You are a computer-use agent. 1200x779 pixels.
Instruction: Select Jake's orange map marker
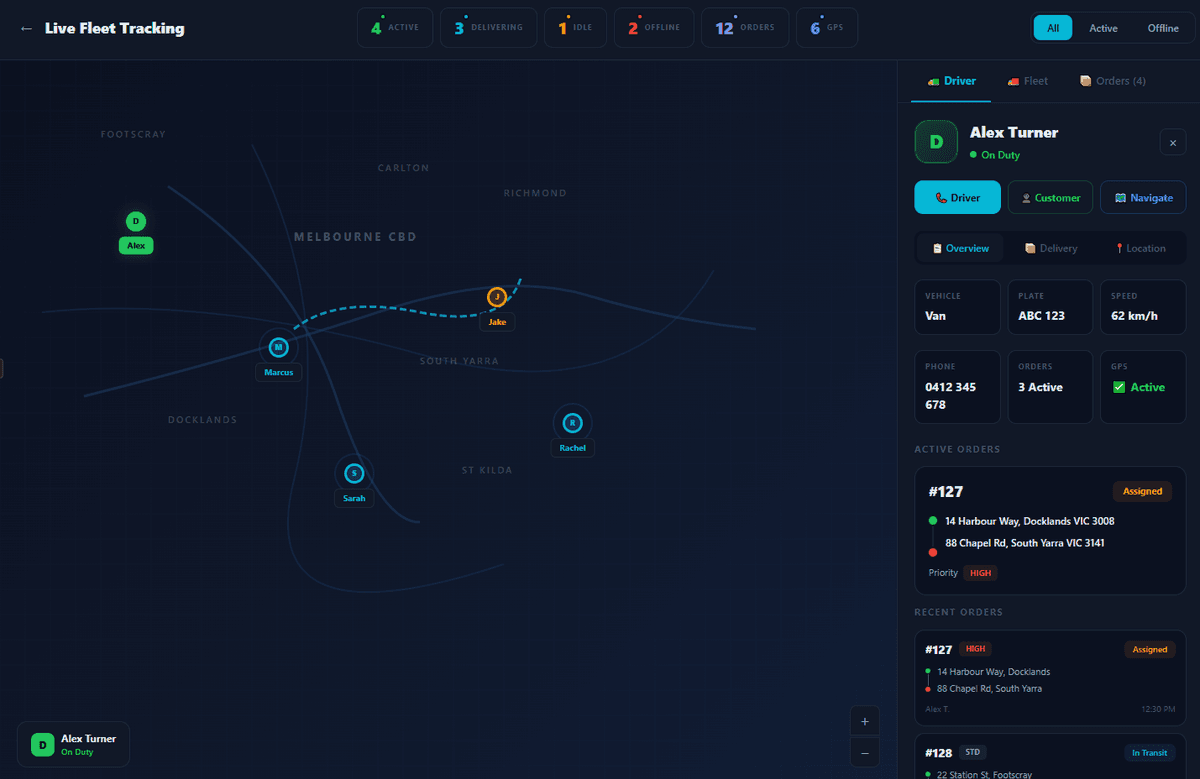tap(497, 297)
